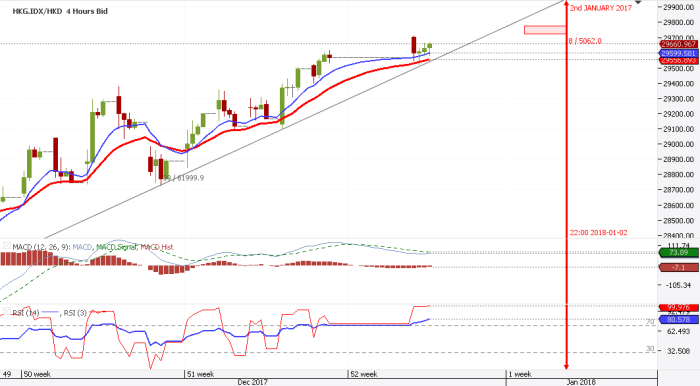
Task: Close the RSI indicator panel
Action: [x=7, y=311]
